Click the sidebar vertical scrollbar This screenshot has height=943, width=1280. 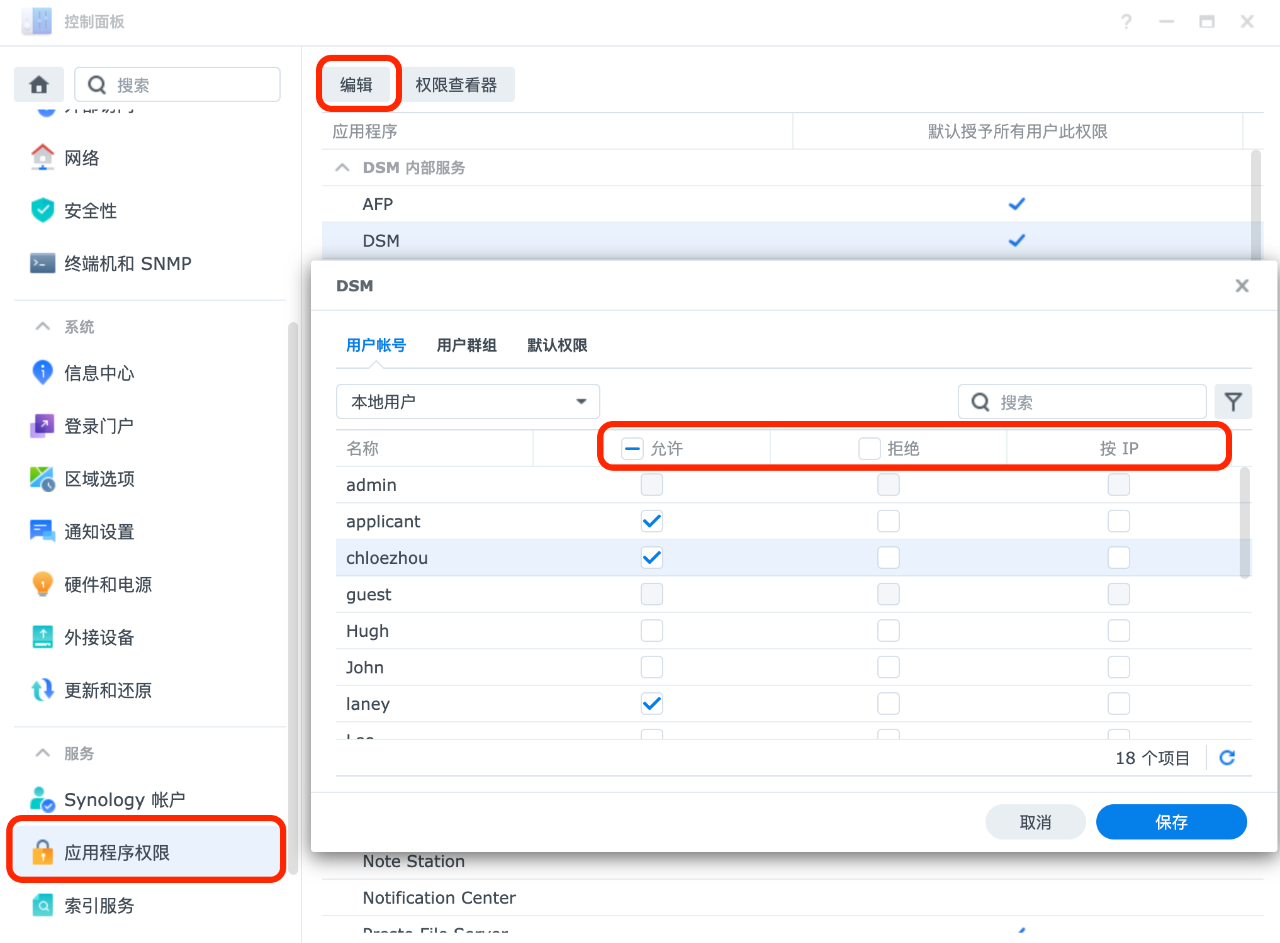293,598
